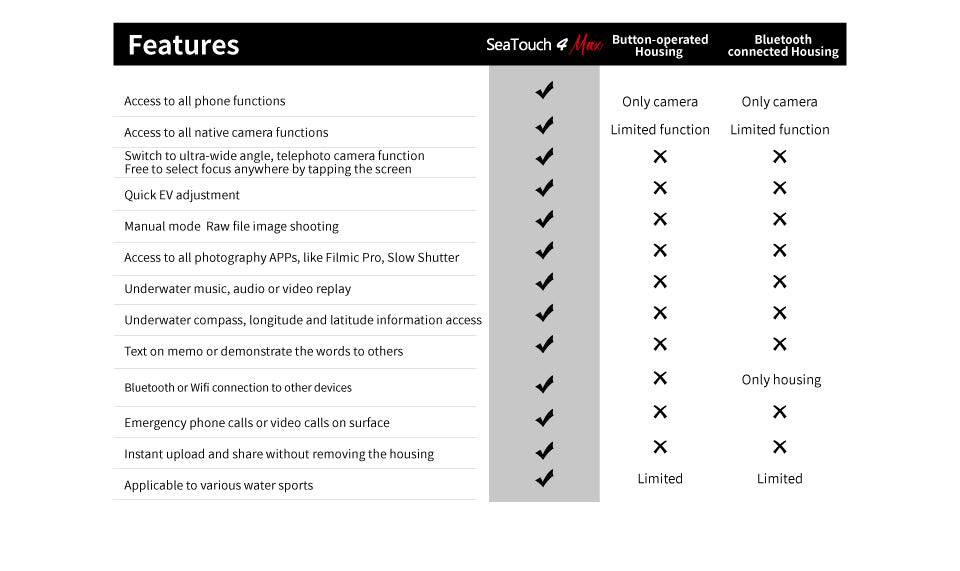This screenshot has width=960, height=571.
Task: Click 'Access to all native camera functions' text
Action: [226, 132]
